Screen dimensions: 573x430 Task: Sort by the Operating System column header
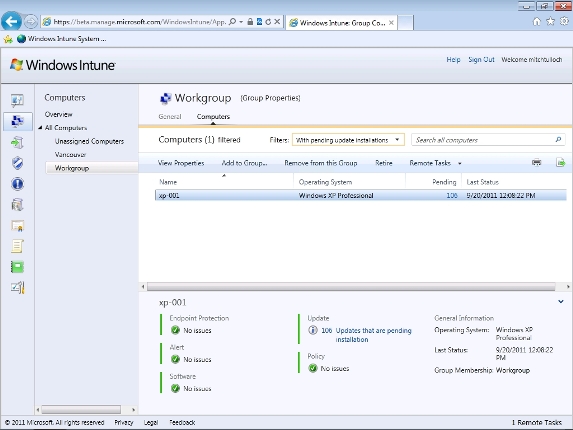click(x=349, y=182)
